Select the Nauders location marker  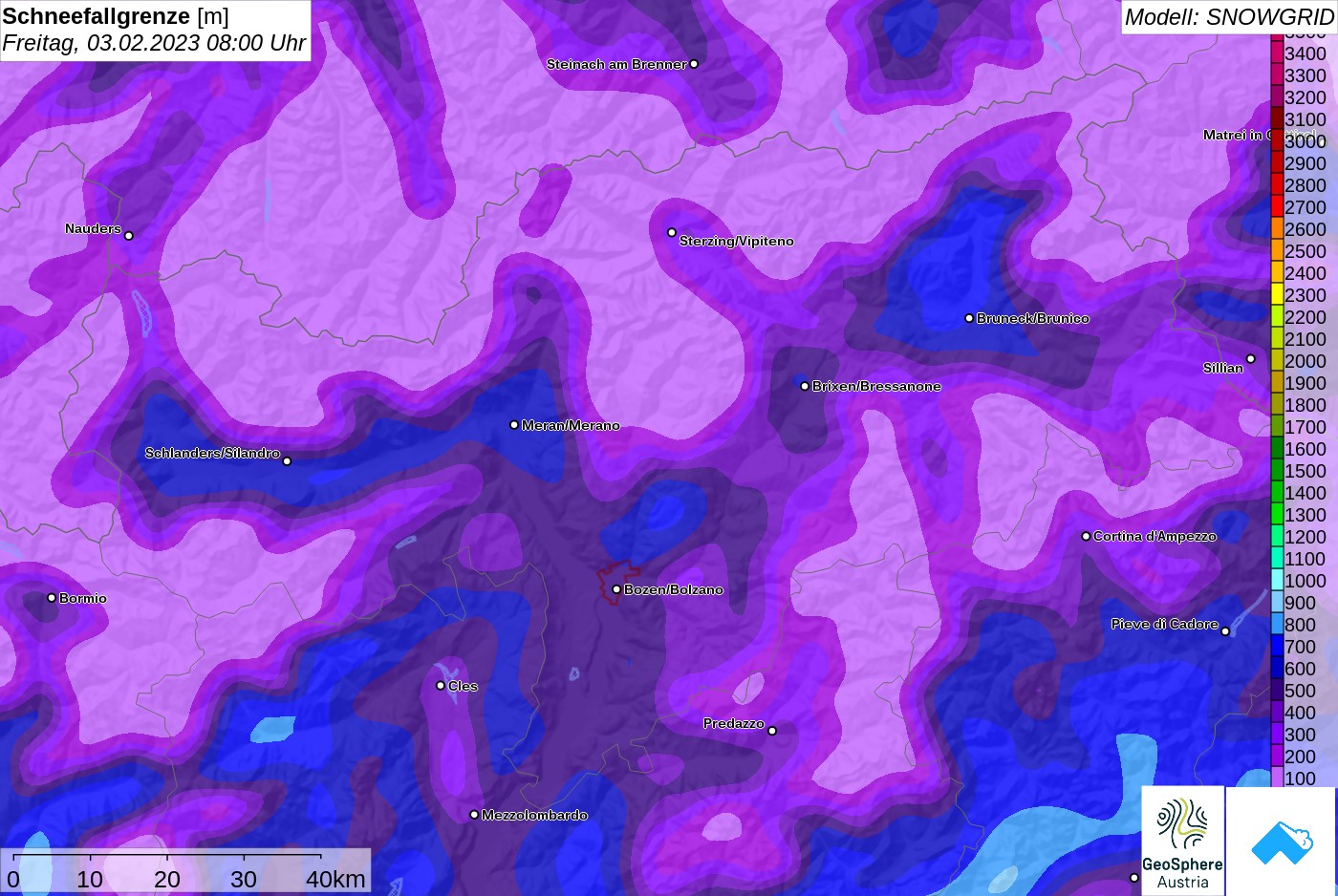click(129, 235)
